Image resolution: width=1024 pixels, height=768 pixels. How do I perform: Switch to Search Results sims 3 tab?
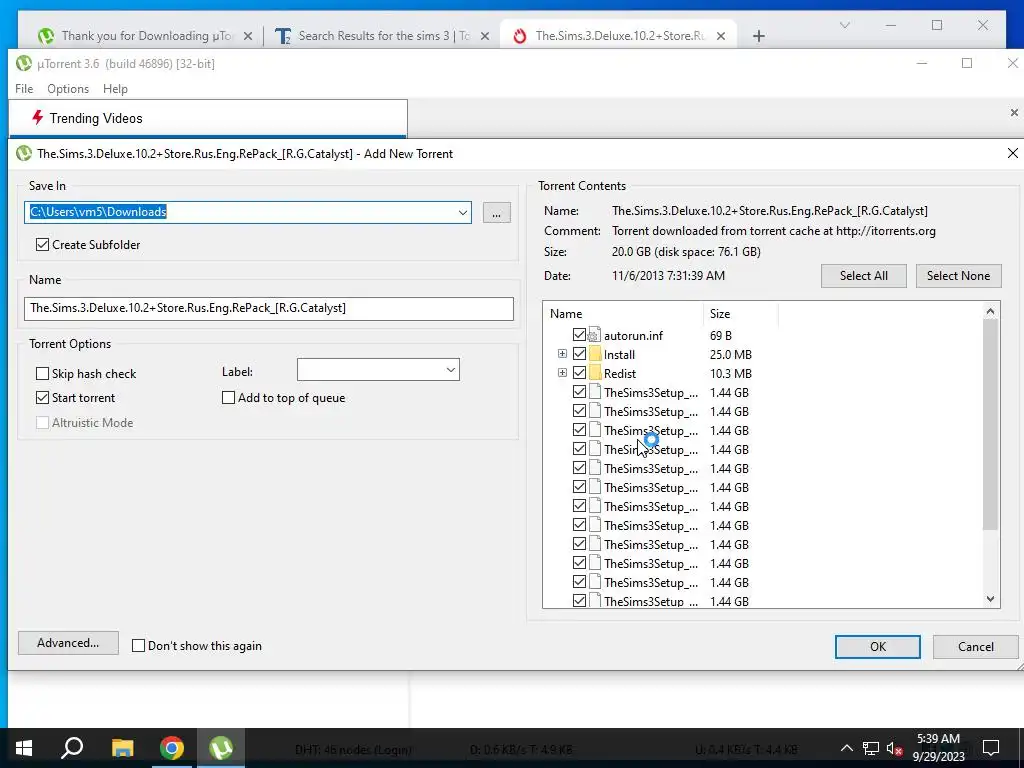[x=383, y=36]
